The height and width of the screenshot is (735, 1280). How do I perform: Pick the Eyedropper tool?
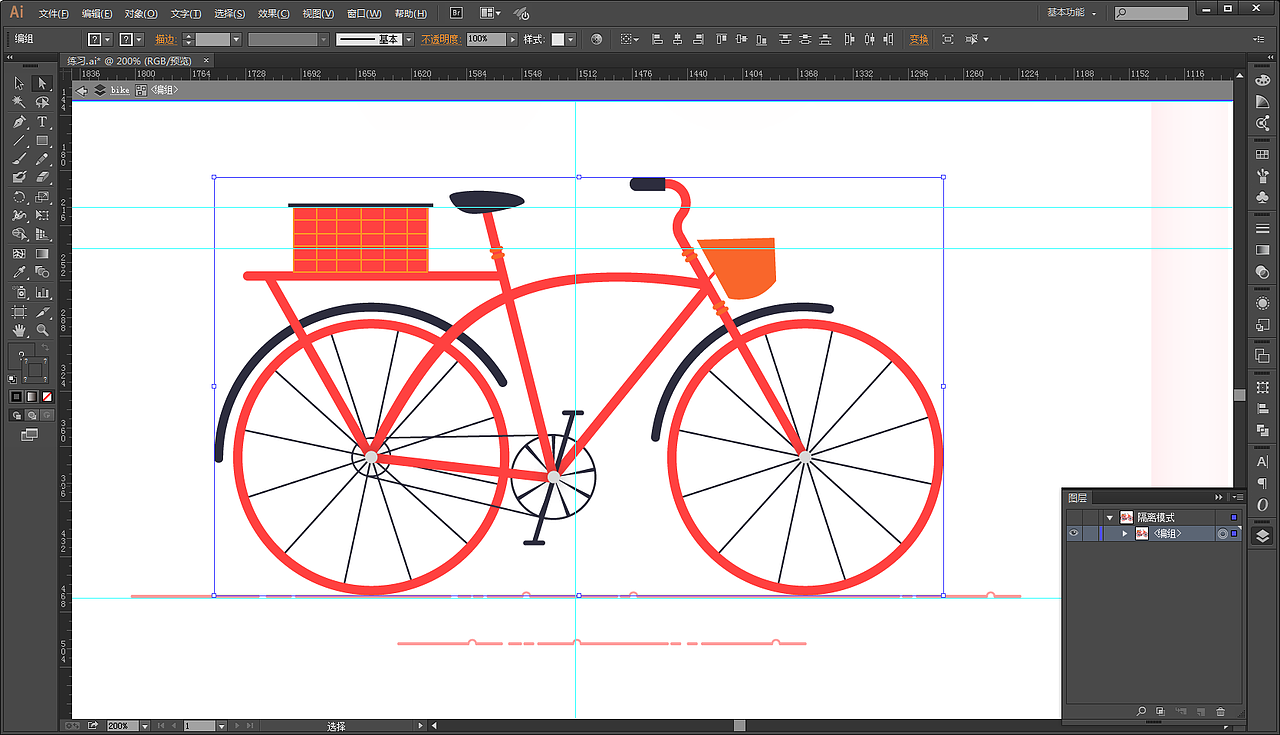tap(19, 273)
